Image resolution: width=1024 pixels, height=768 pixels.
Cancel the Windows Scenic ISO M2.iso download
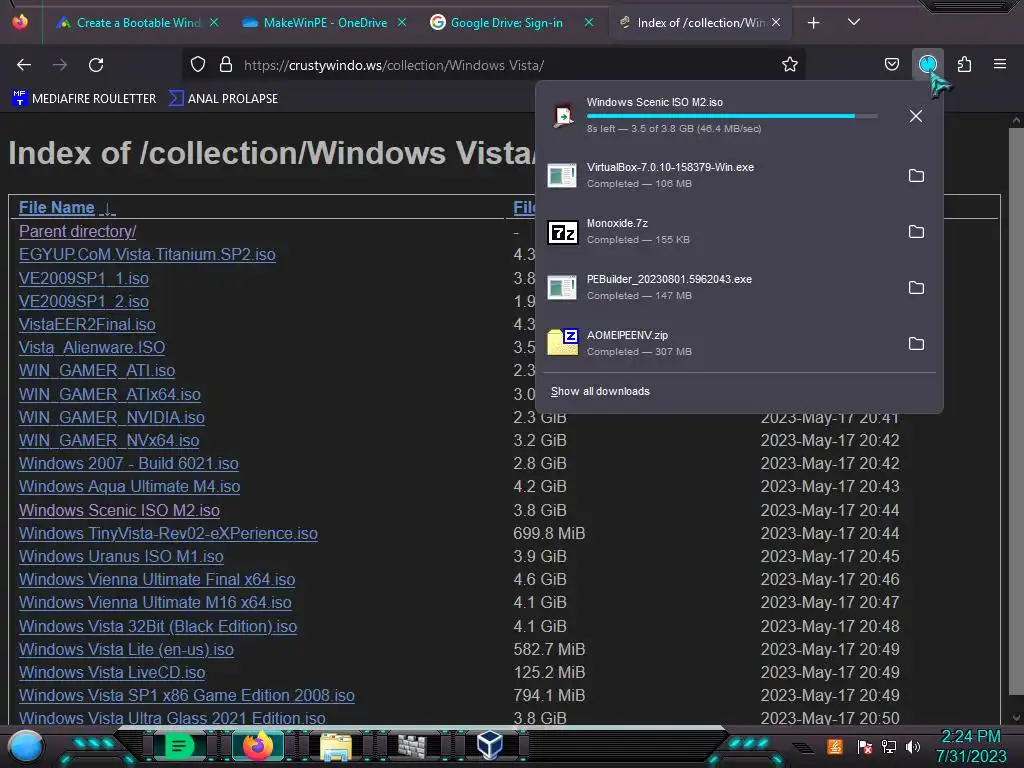pos(916,116)
